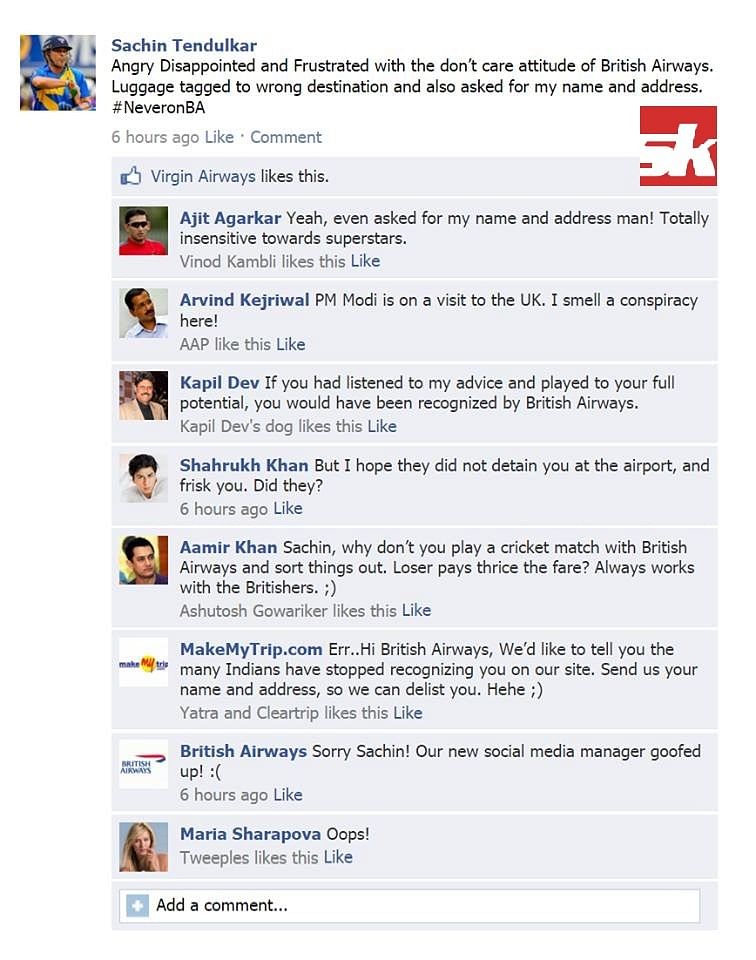This screenshot has width=756, height=960.
Task: View Sachin Tendulkar's profile picture
Action: click(58, 73)
